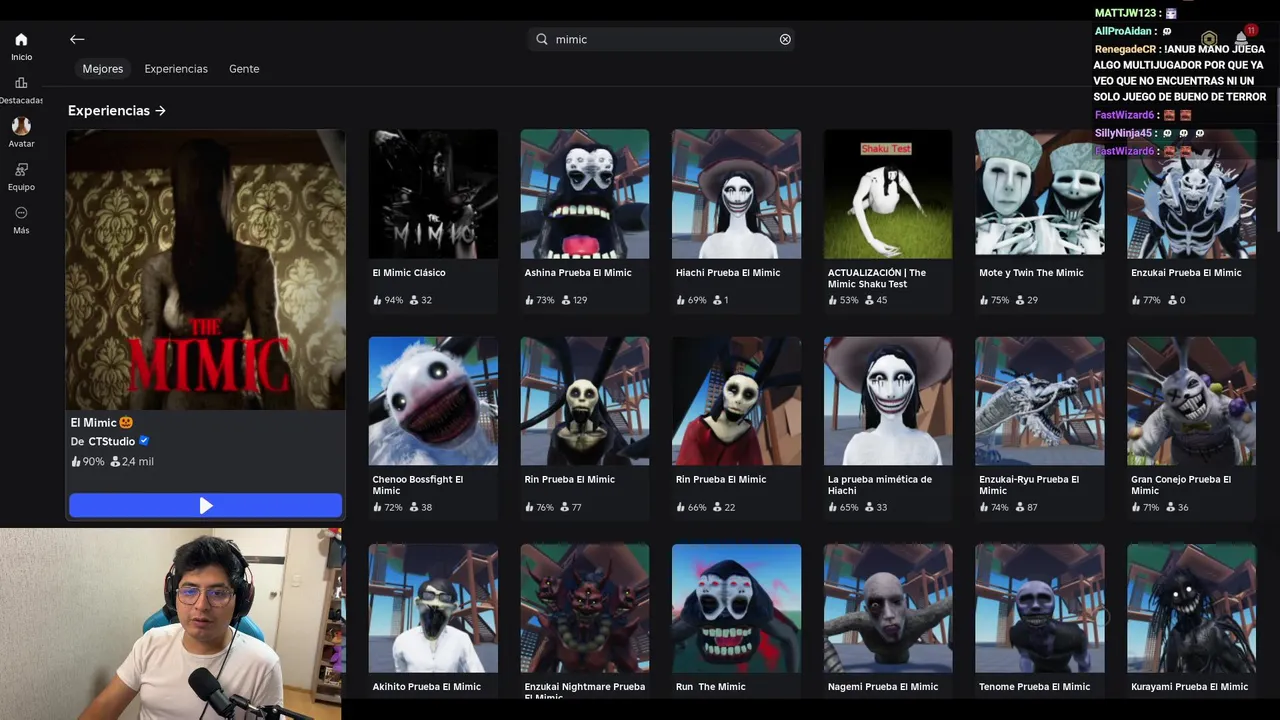Click the 'El Mimic Clásico' title text
The height and width of the screenshot is (720, 1280).
coord(409,272)
